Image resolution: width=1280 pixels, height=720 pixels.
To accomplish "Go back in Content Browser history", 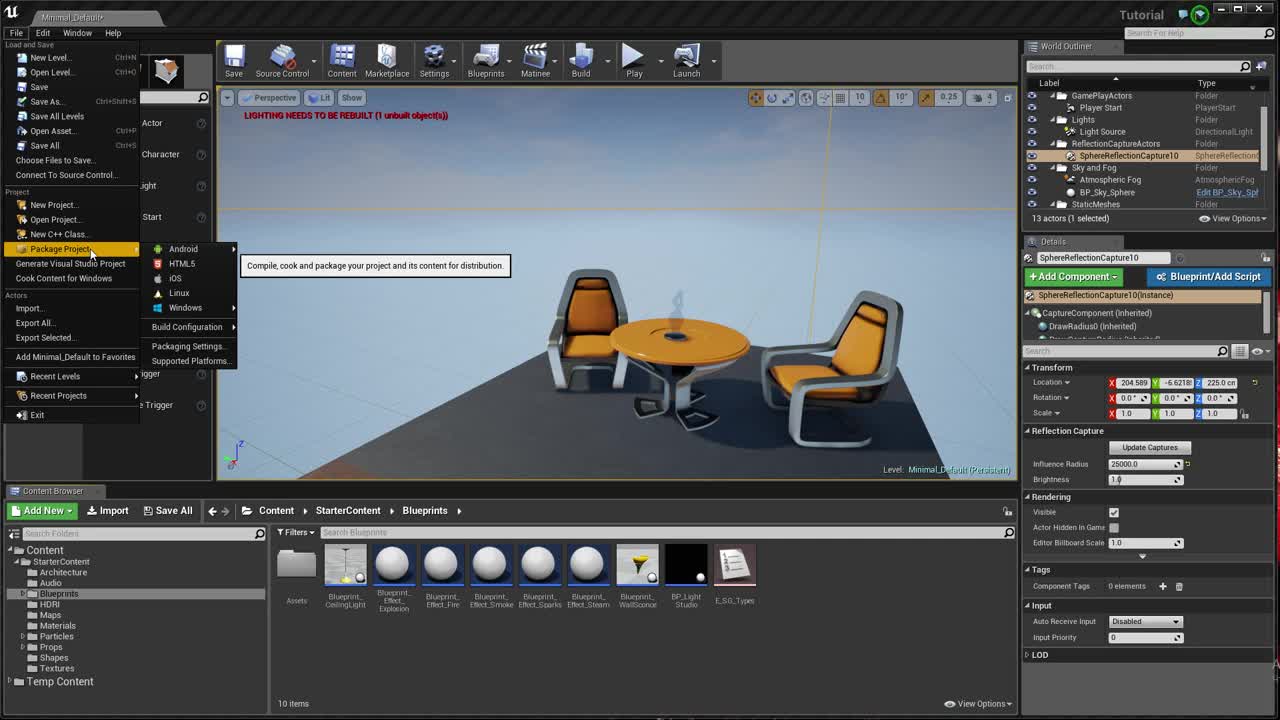I will [x=212, y=511].
